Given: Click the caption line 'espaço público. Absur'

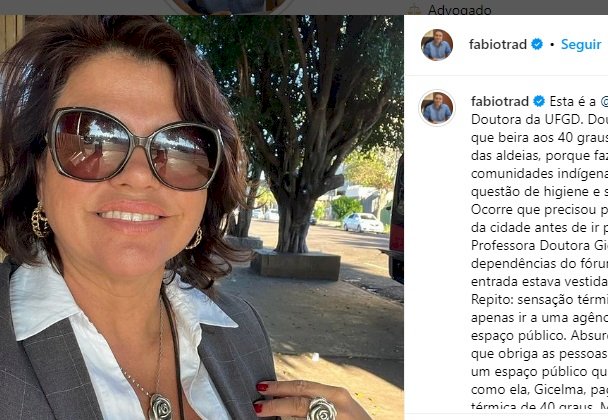Looking at the screenshot, I should (539, 335).
